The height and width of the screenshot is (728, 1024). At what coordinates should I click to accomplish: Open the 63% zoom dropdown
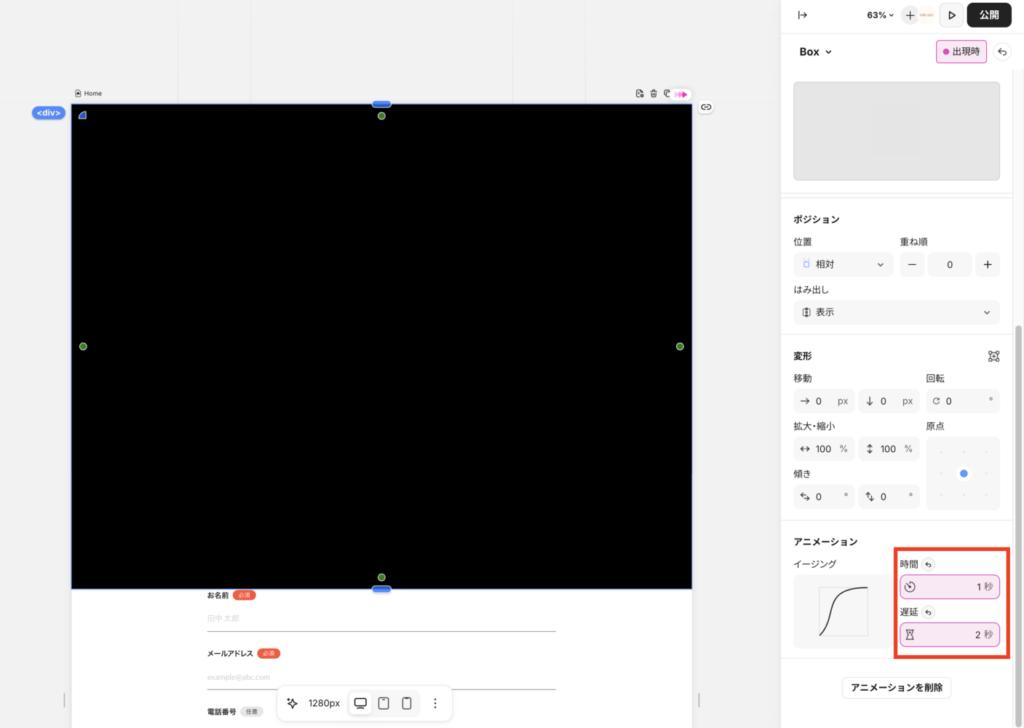(x=880, y=15)
